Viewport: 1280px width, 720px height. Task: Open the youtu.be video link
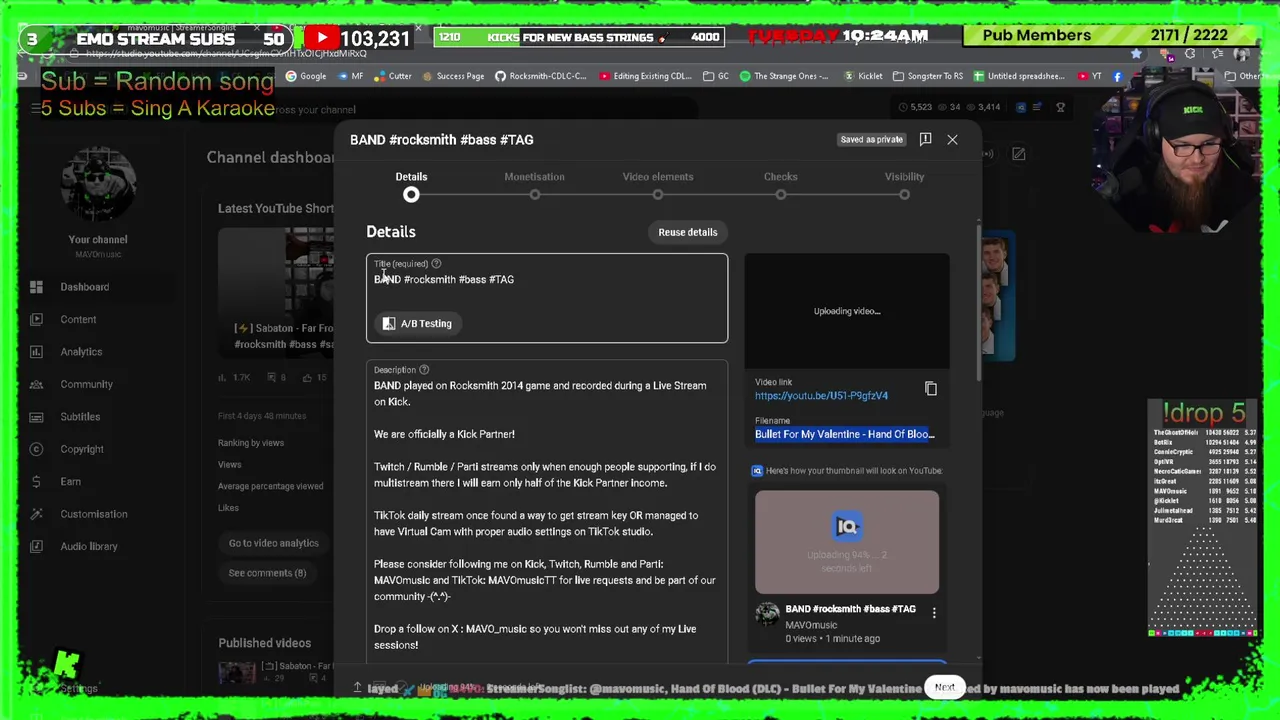[821, 396]
